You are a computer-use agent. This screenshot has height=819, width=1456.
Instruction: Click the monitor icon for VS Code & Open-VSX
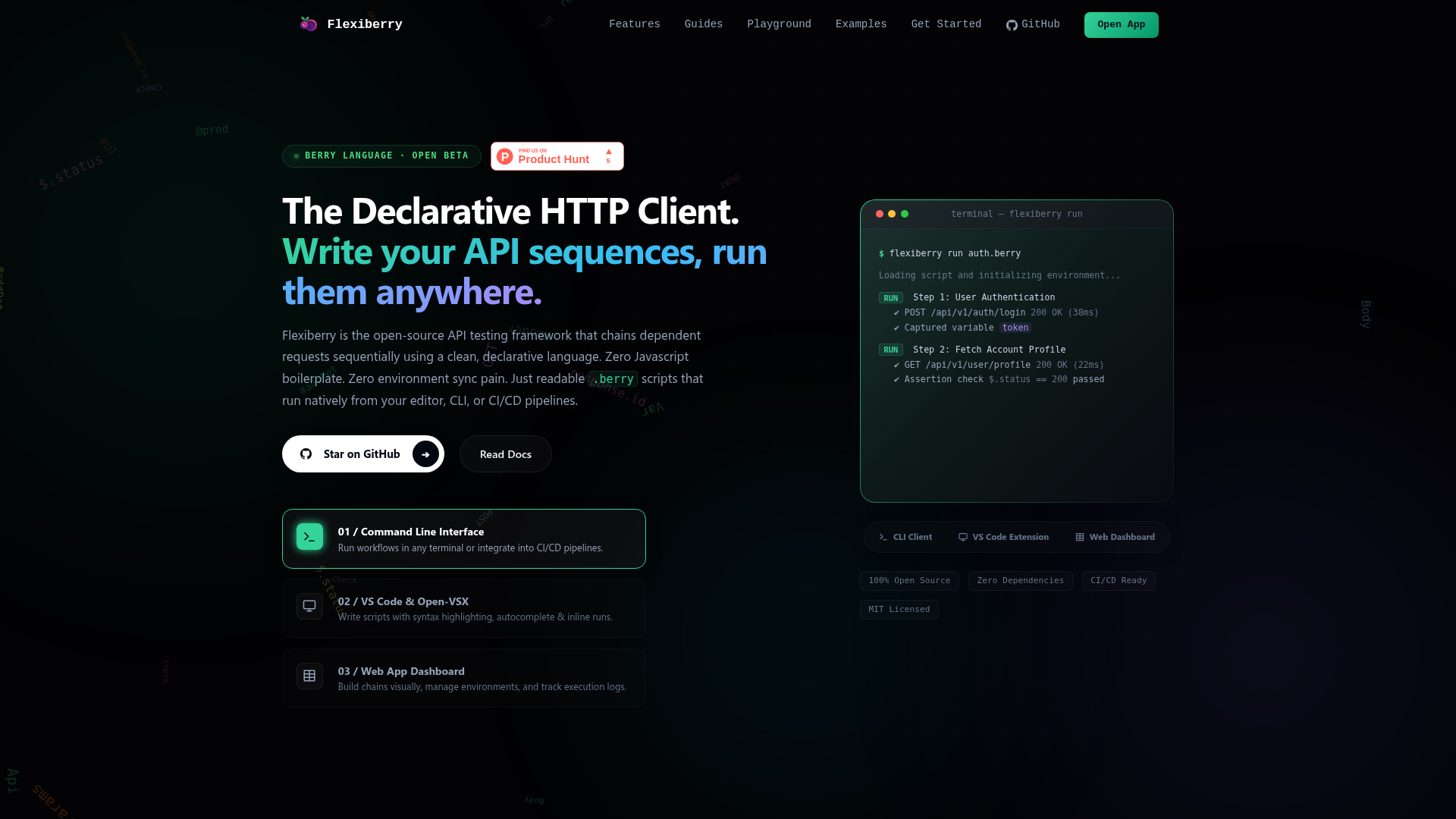(309, 606)
